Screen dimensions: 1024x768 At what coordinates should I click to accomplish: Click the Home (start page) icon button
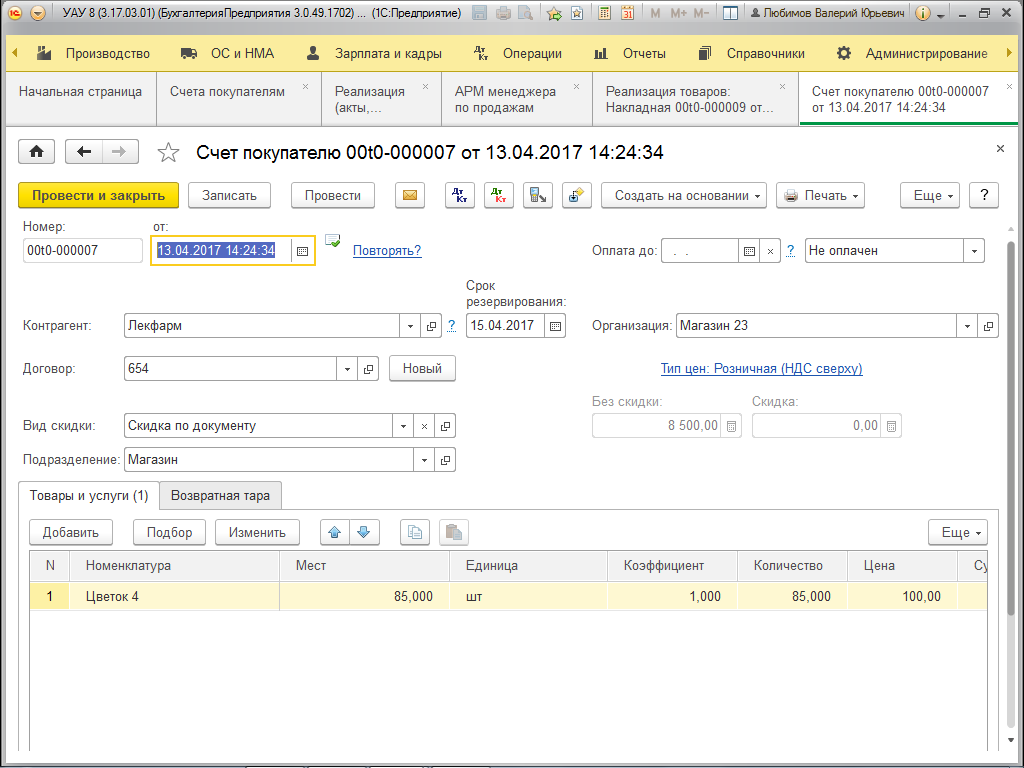[x=37, y=152]
